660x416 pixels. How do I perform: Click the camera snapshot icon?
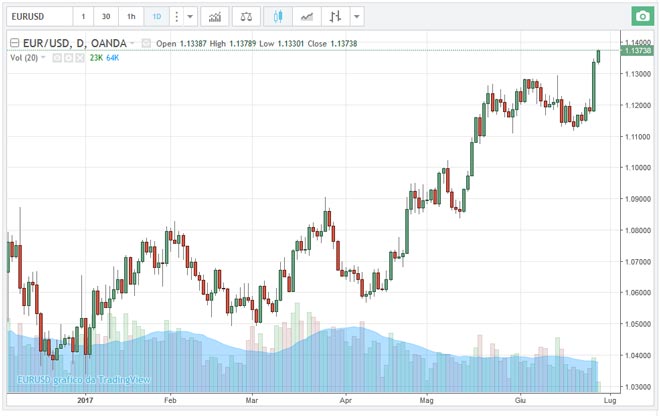pos(641,17)
